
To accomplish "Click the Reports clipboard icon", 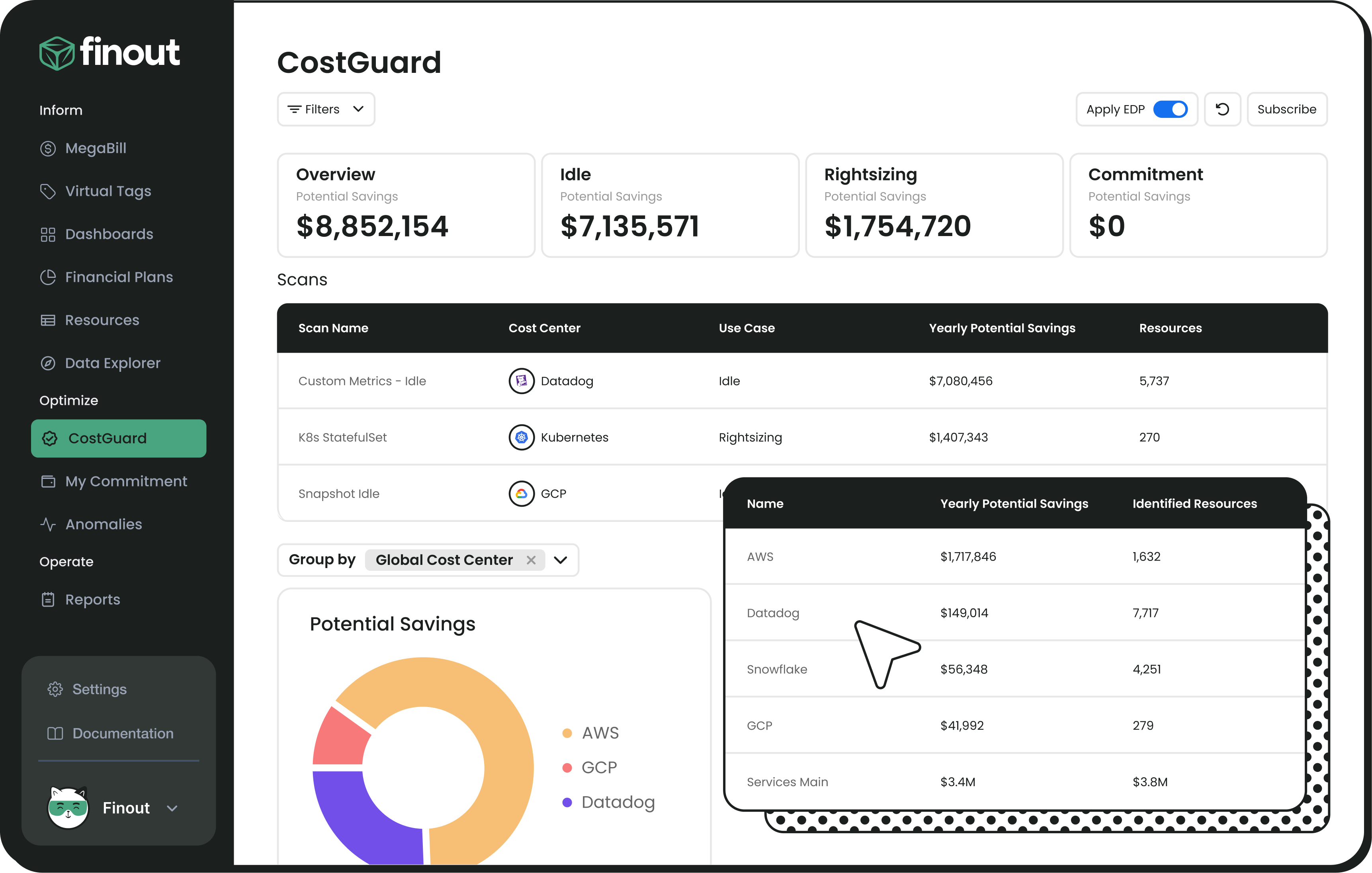I will [48, 600].
